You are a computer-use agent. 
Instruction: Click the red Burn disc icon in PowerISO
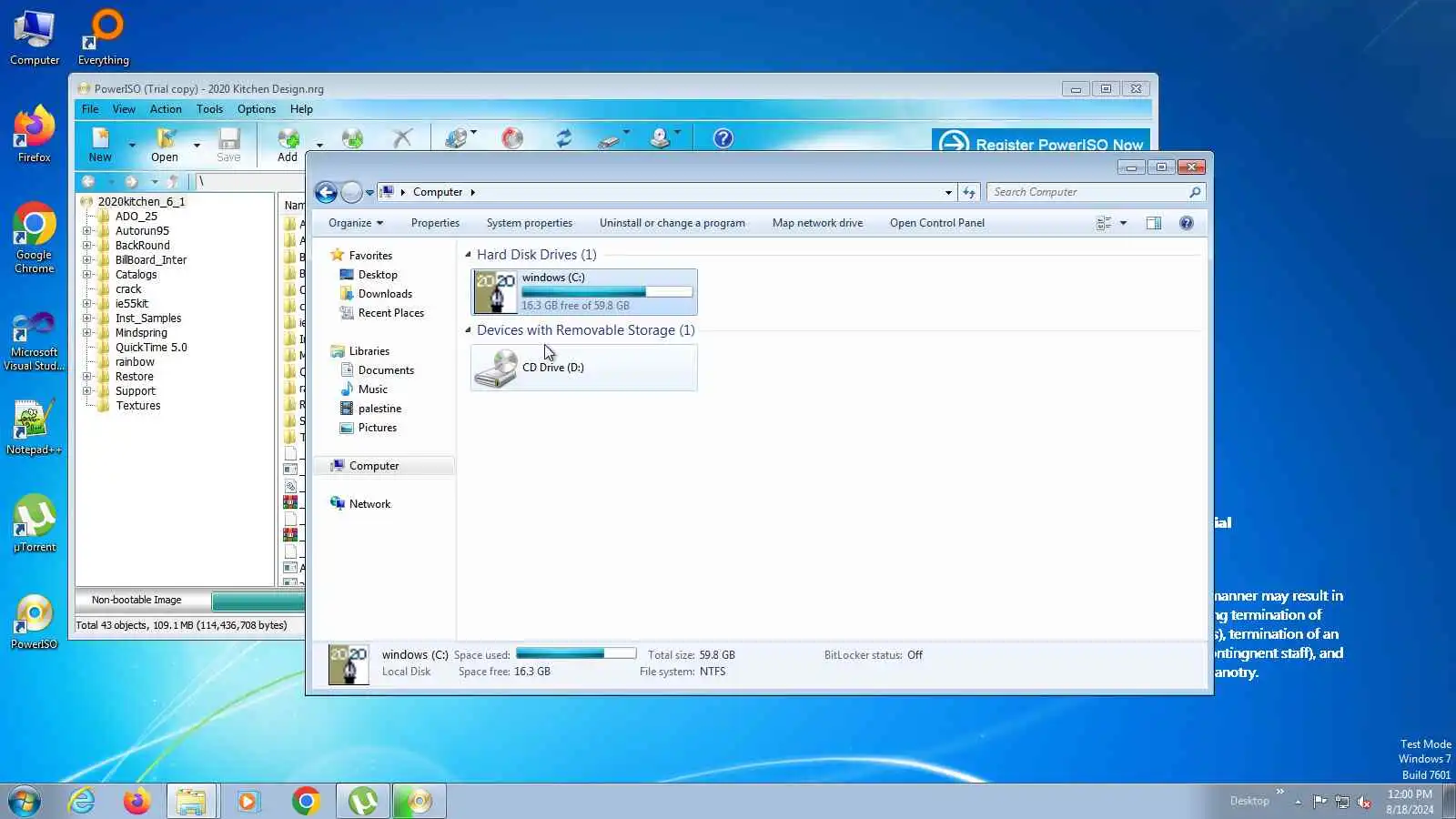point(512,138)
